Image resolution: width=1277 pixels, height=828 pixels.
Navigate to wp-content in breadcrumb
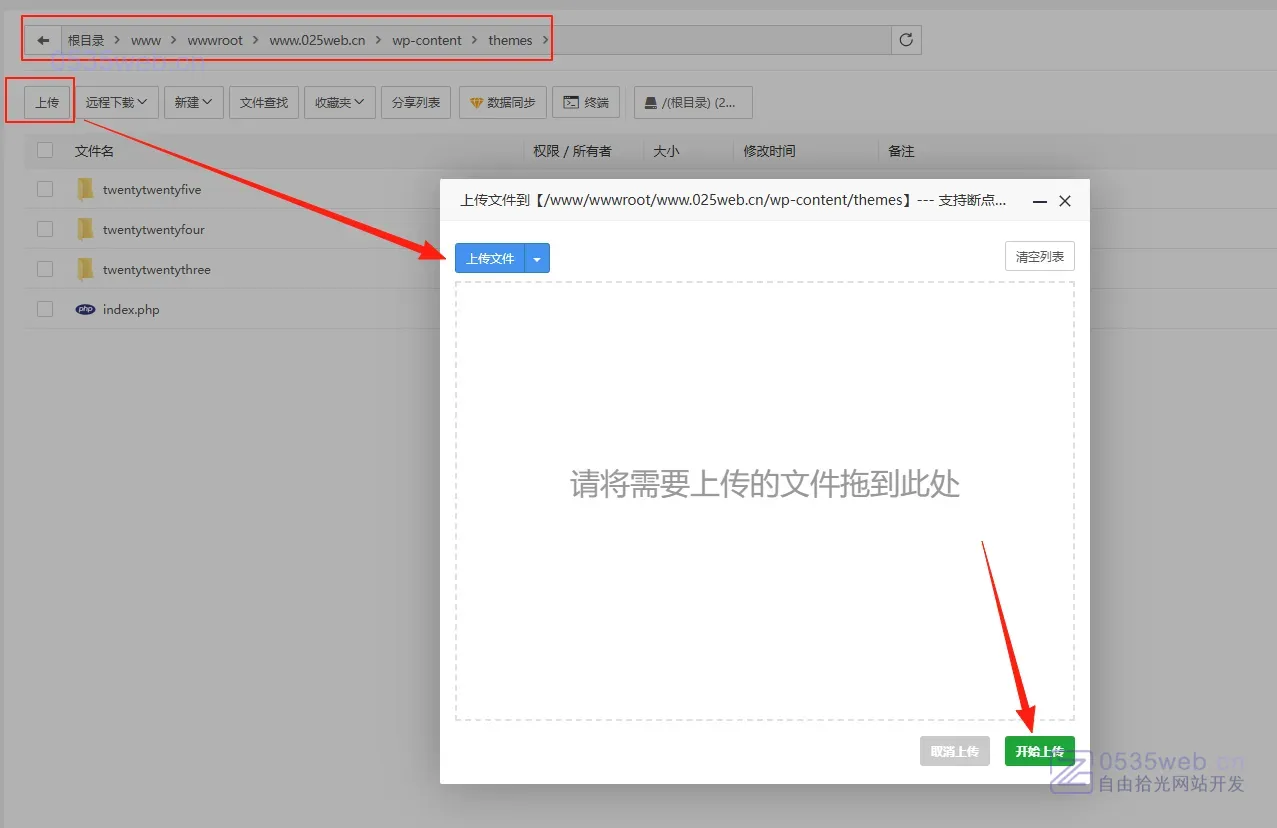(427, 41)
